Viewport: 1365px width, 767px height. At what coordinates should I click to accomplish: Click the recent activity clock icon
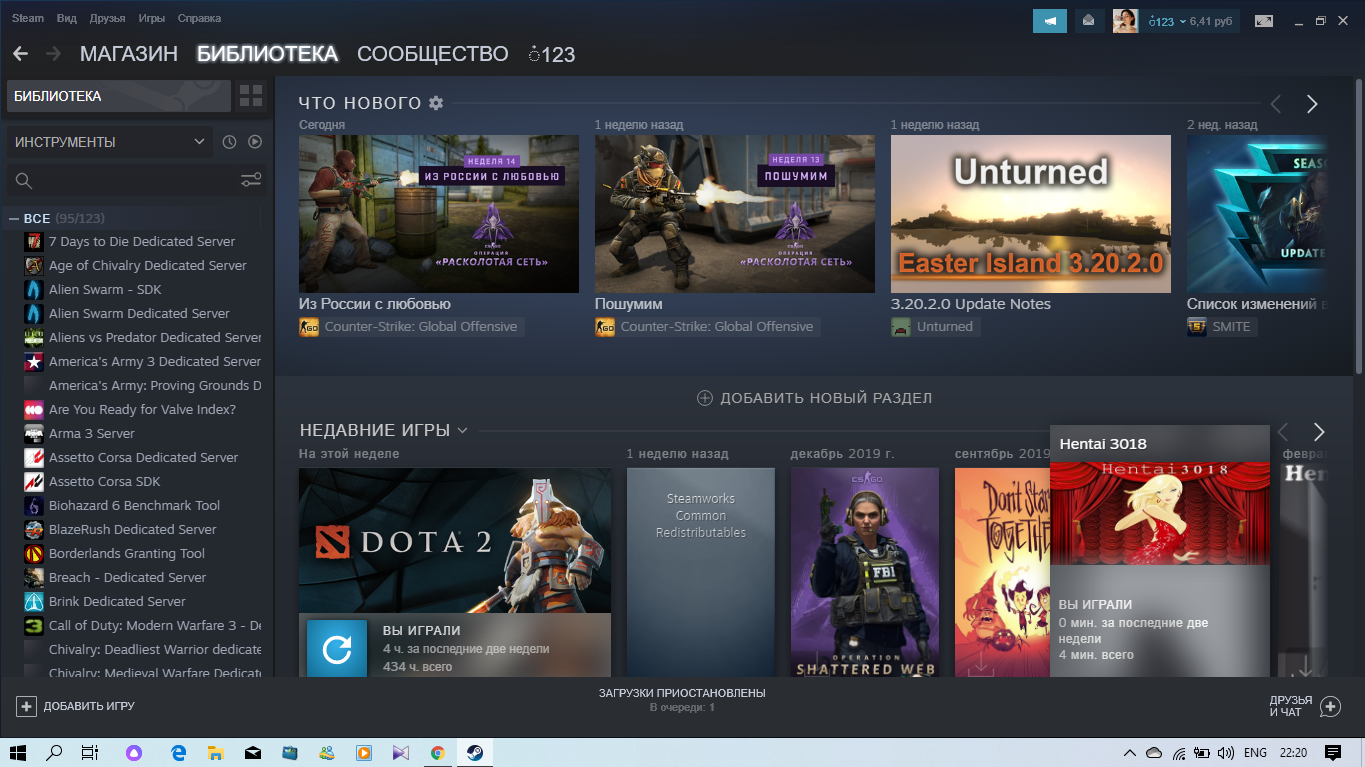(229, 142)
